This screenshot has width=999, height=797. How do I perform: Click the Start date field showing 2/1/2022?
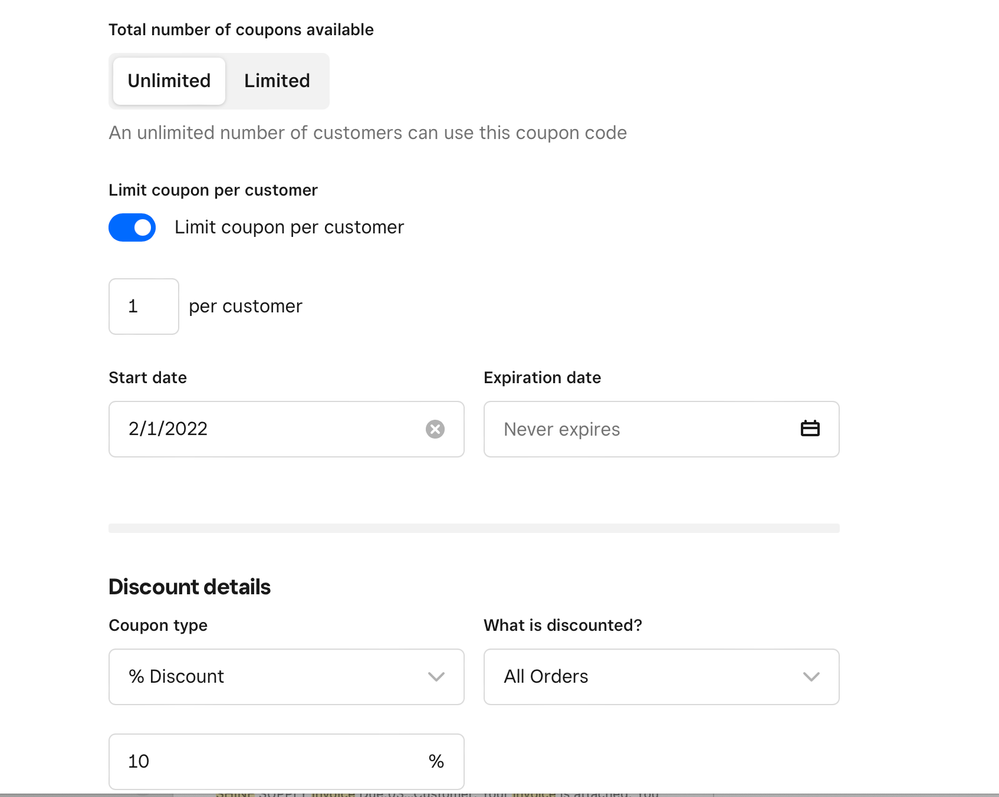260,429
